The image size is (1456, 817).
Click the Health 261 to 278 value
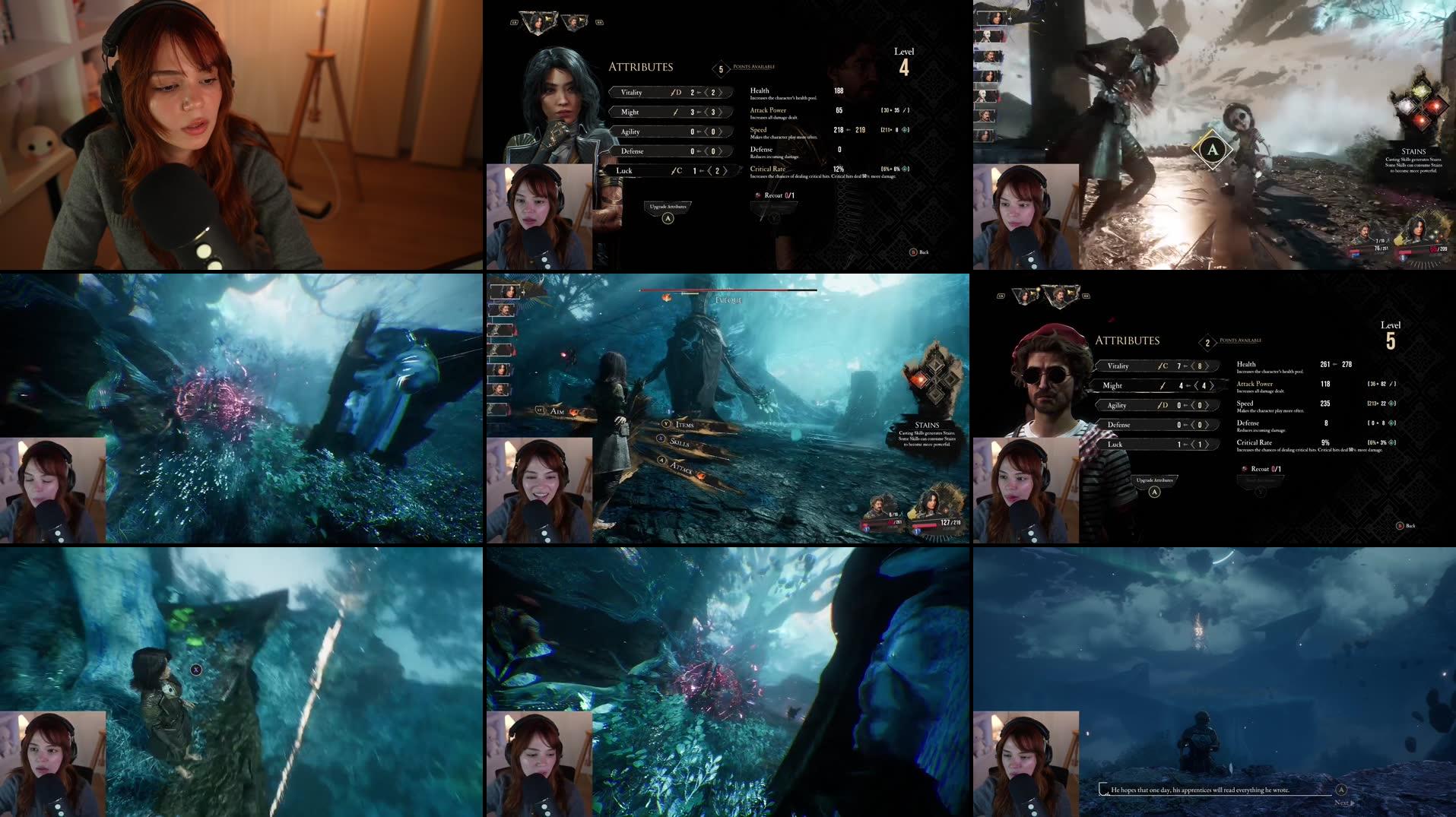[x=1336, y=365]
